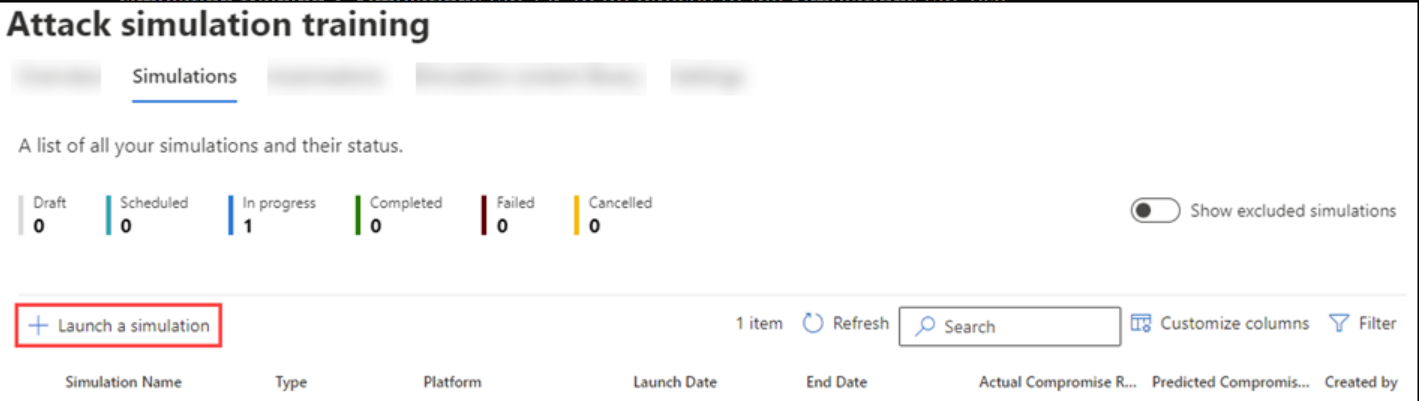Click the End Date column header

click(x=838, y=382)
